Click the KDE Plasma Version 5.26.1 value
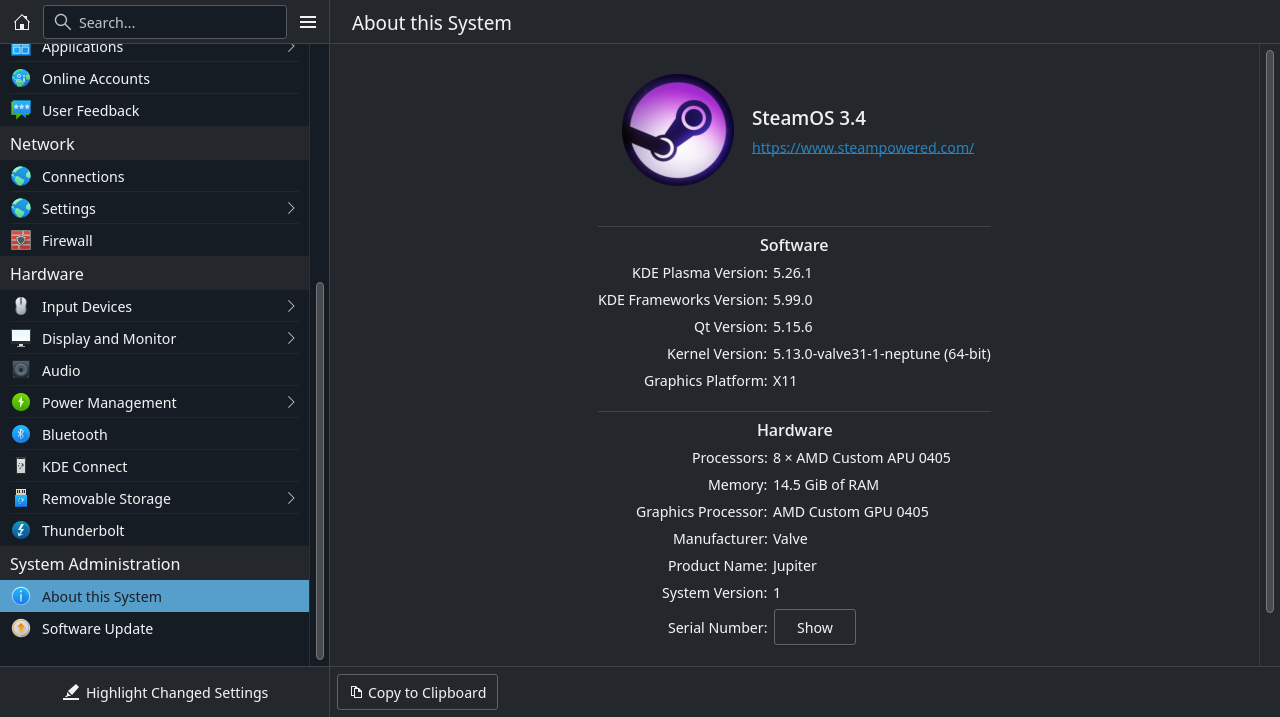This screenshot has width=1280, height=717. click(792, 272)
